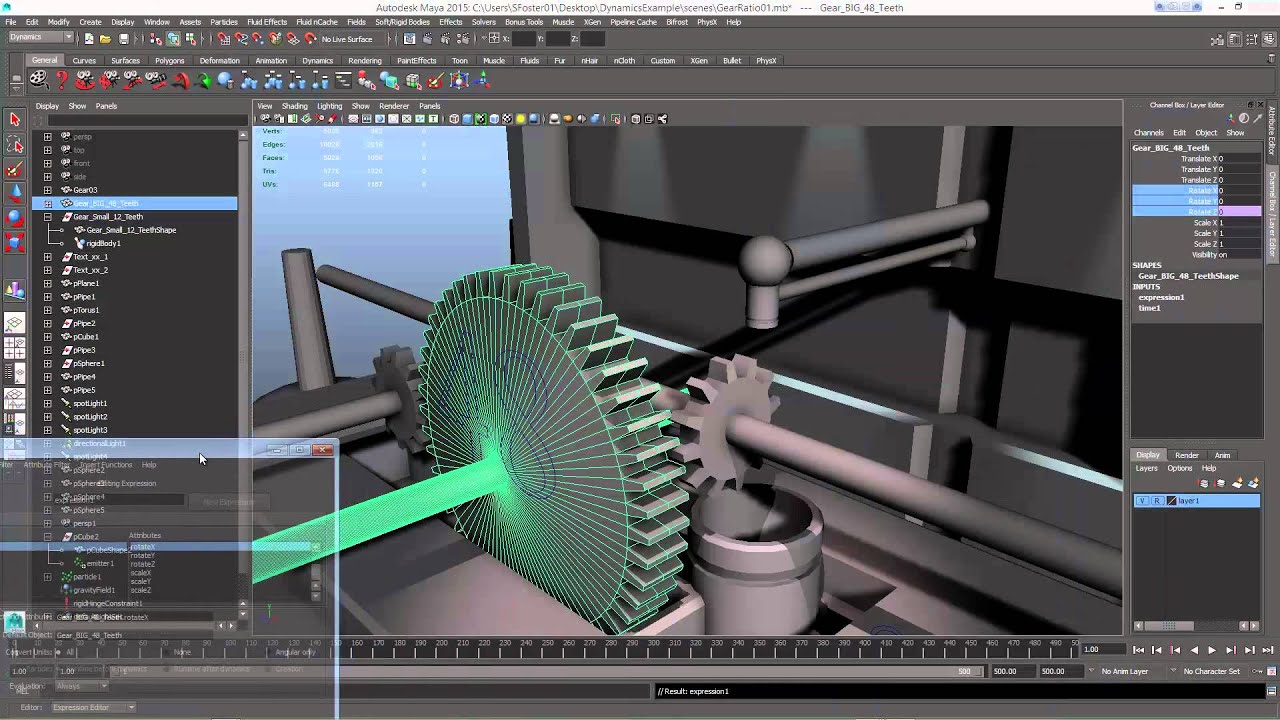Click the wireframe cube viewport icon
This screenshot has width=1280, height=720.
pos(454,119)
